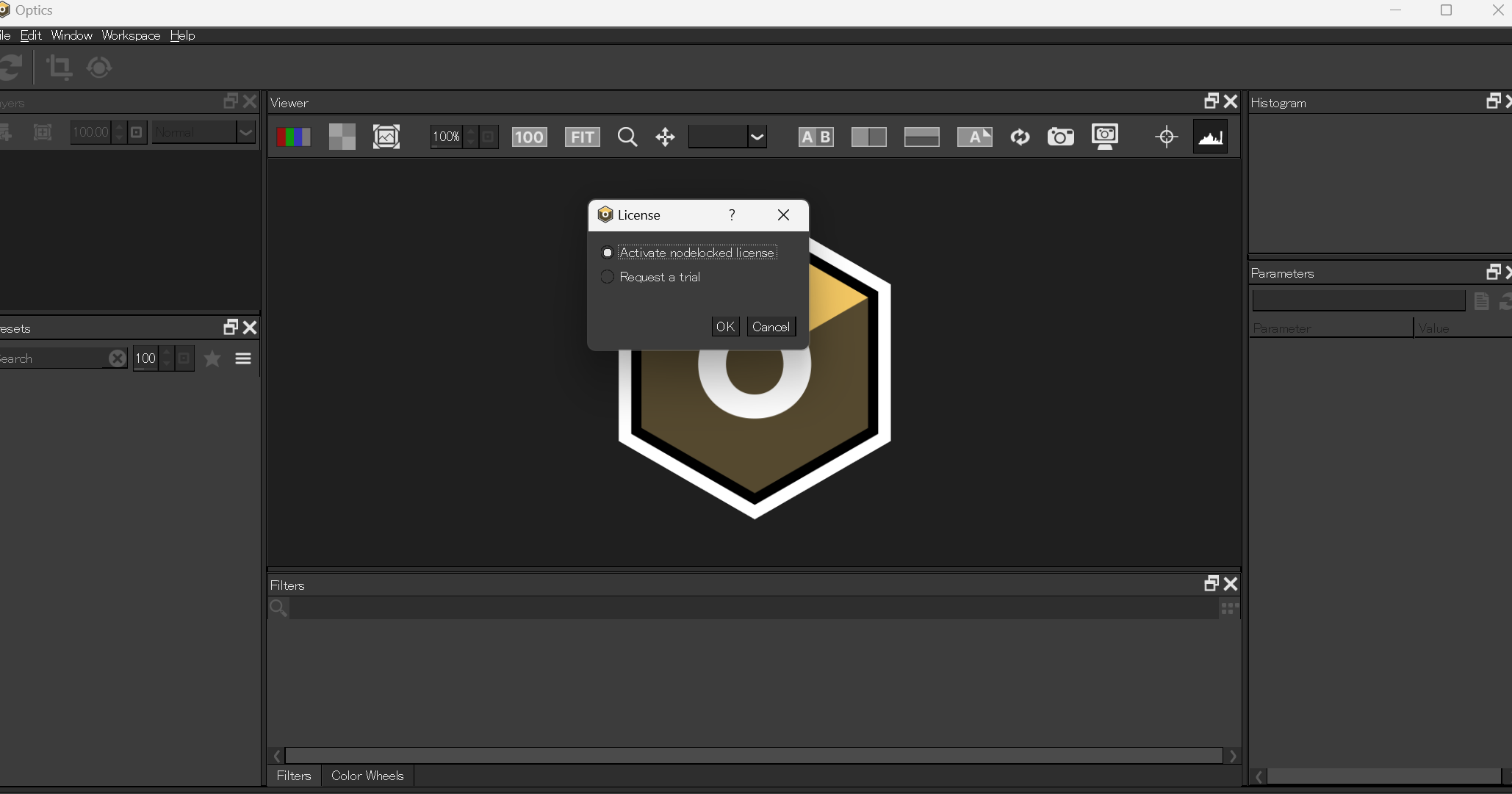Click the Value column header
Viewport: 1512px width, 794px height.
click(1464, 328)
